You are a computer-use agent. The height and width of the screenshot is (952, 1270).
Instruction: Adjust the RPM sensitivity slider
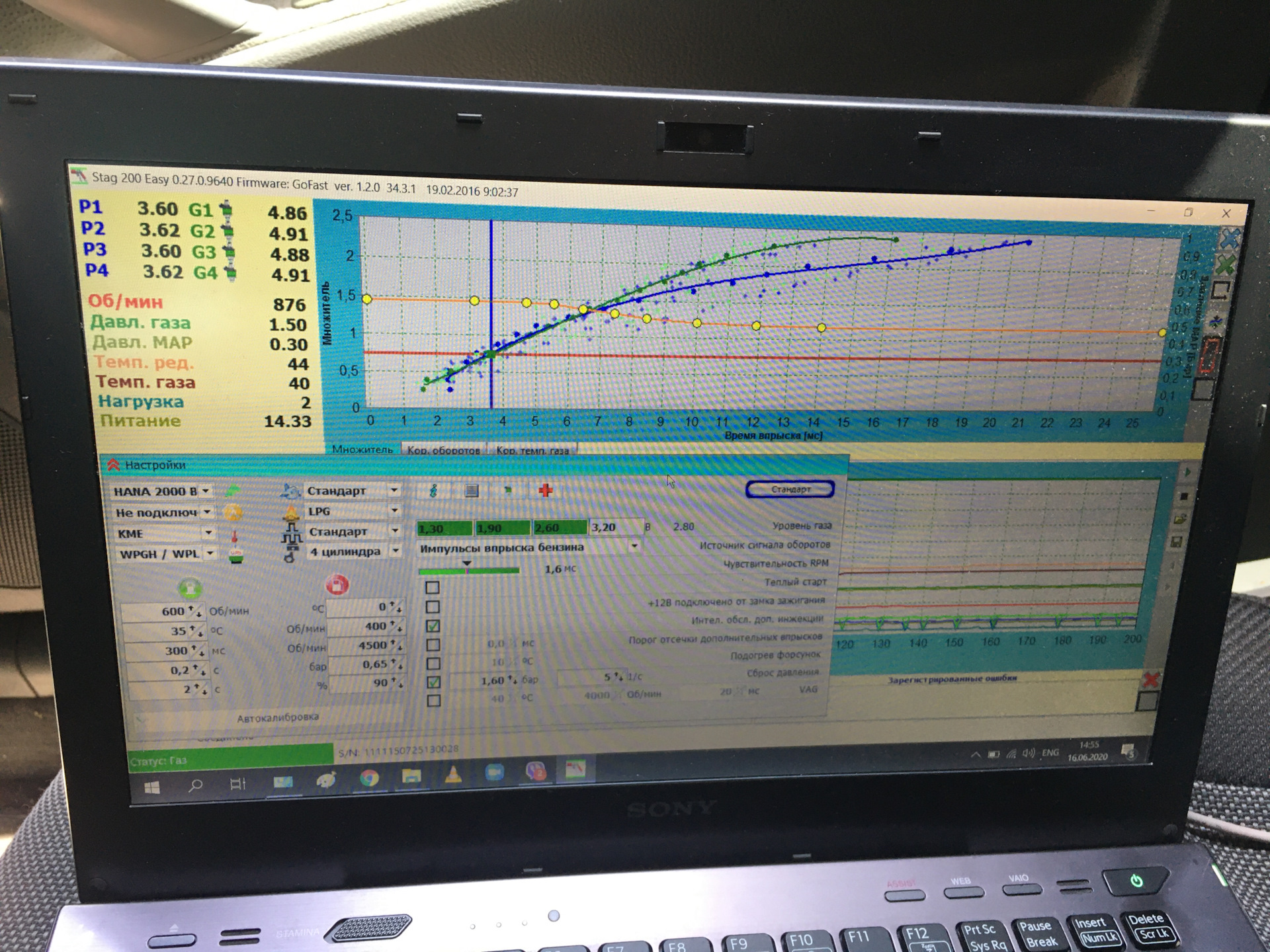tap(468, 569)
